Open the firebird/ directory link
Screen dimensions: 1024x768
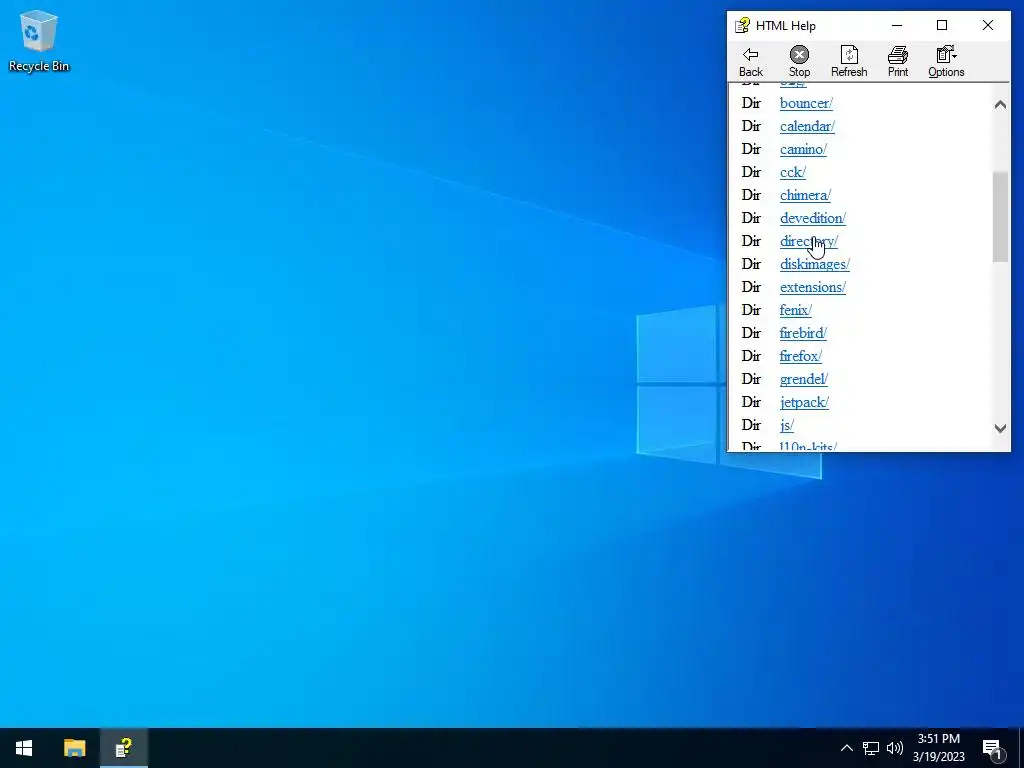tap(803, 333)
